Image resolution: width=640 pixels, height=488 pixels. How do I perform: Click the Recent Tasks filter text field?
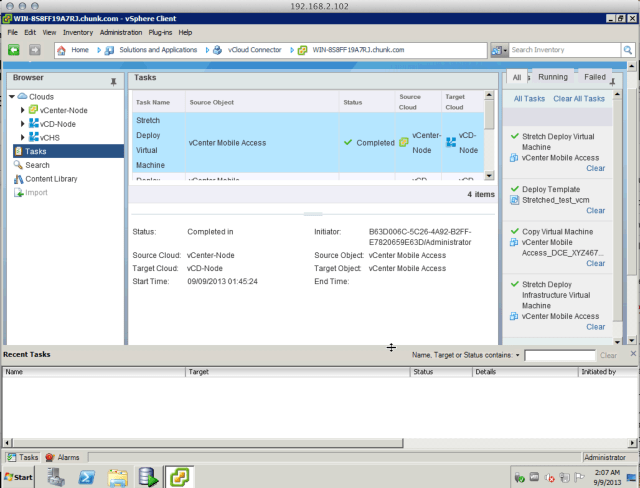tap(560, 355)
